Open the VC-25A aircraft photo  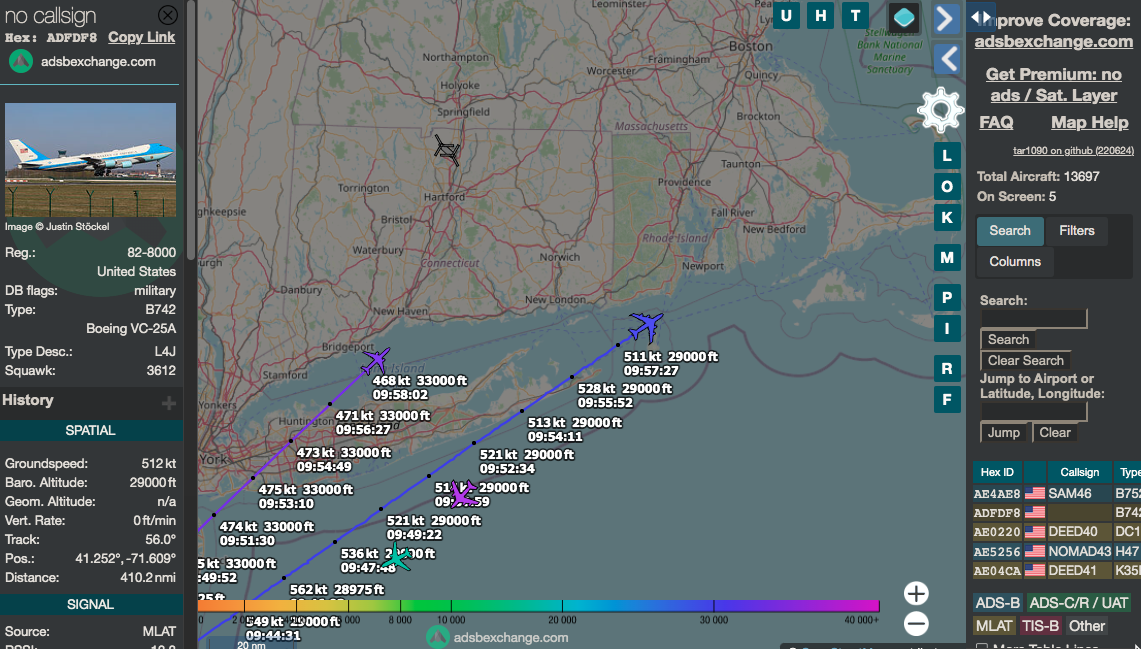(x=90, y=160)
